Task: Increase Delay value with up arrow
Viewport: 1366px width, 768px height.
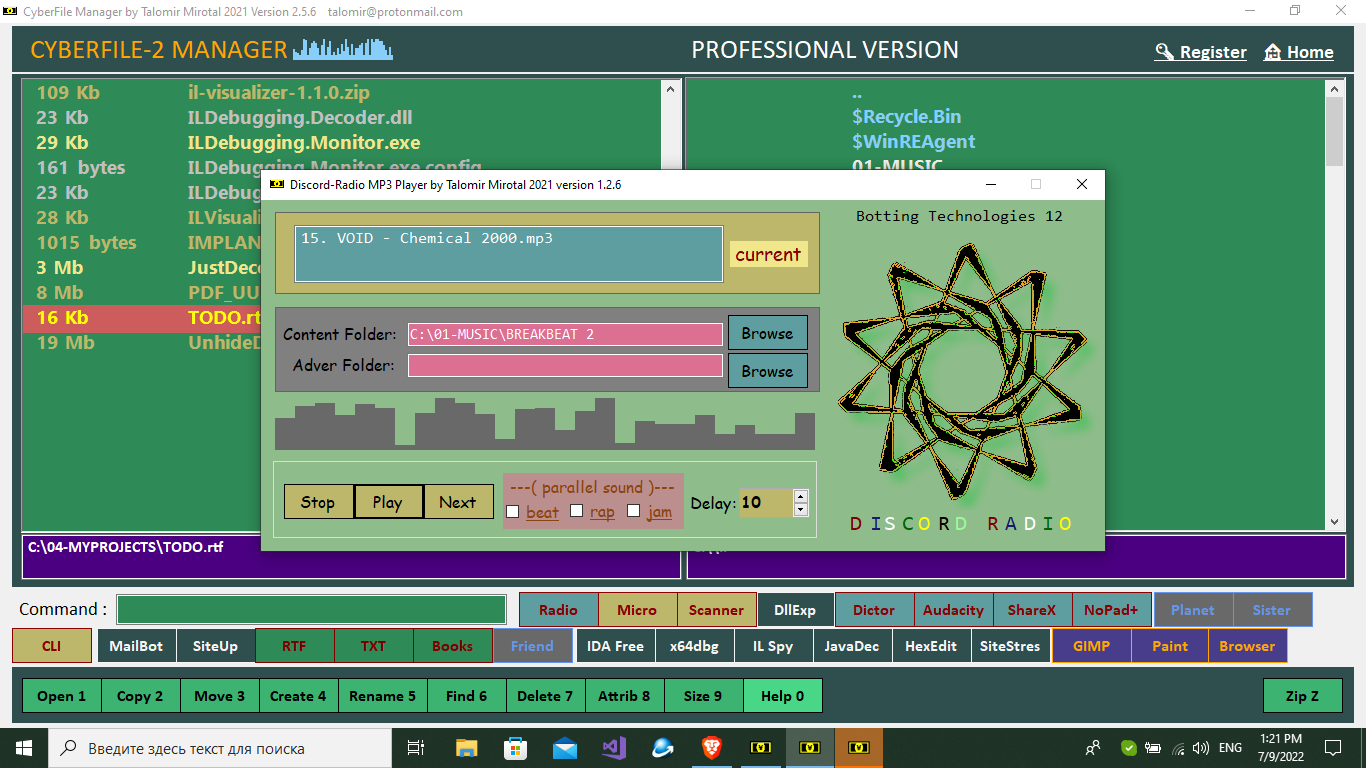Action: tap(800, 496)
